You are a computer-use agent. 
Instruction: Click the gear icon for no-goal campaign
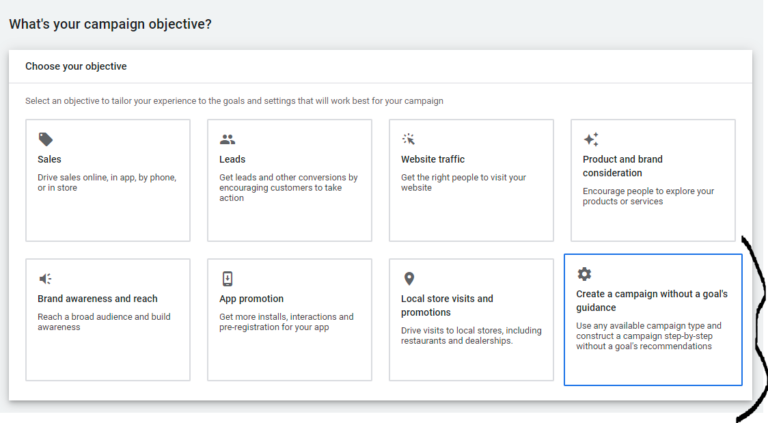coord(584,274)
